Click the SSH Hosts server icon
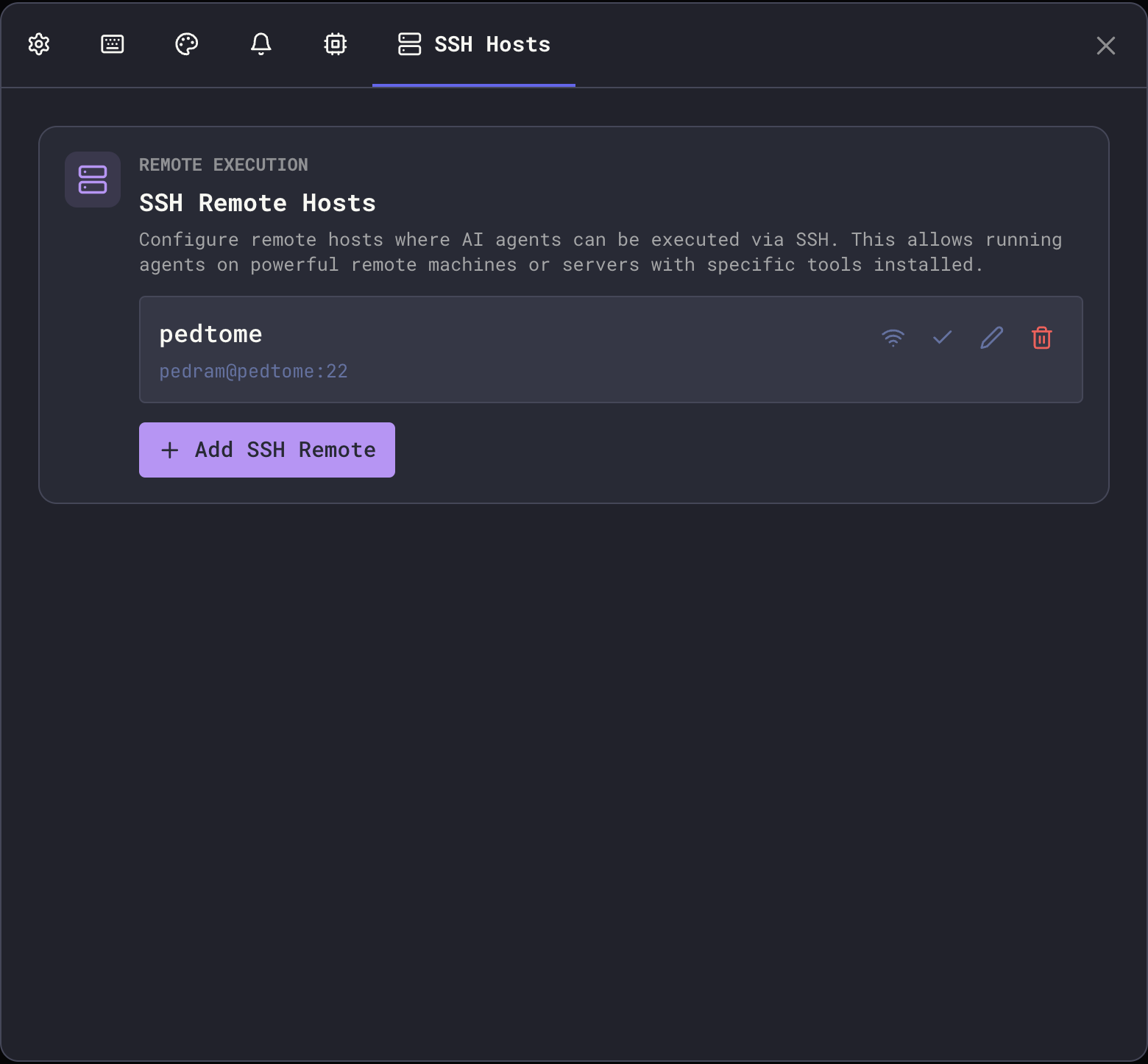Image resolution: width=1148 pixels, height=1064 pixels. click(409, 44)
